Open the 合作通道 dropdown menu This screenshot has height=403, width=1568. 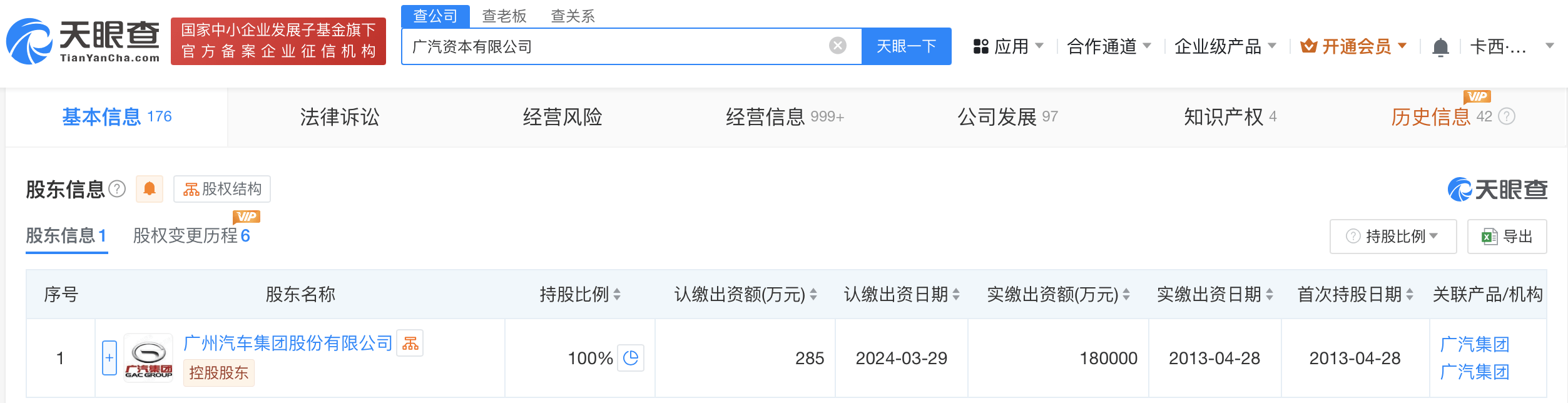1109,46
